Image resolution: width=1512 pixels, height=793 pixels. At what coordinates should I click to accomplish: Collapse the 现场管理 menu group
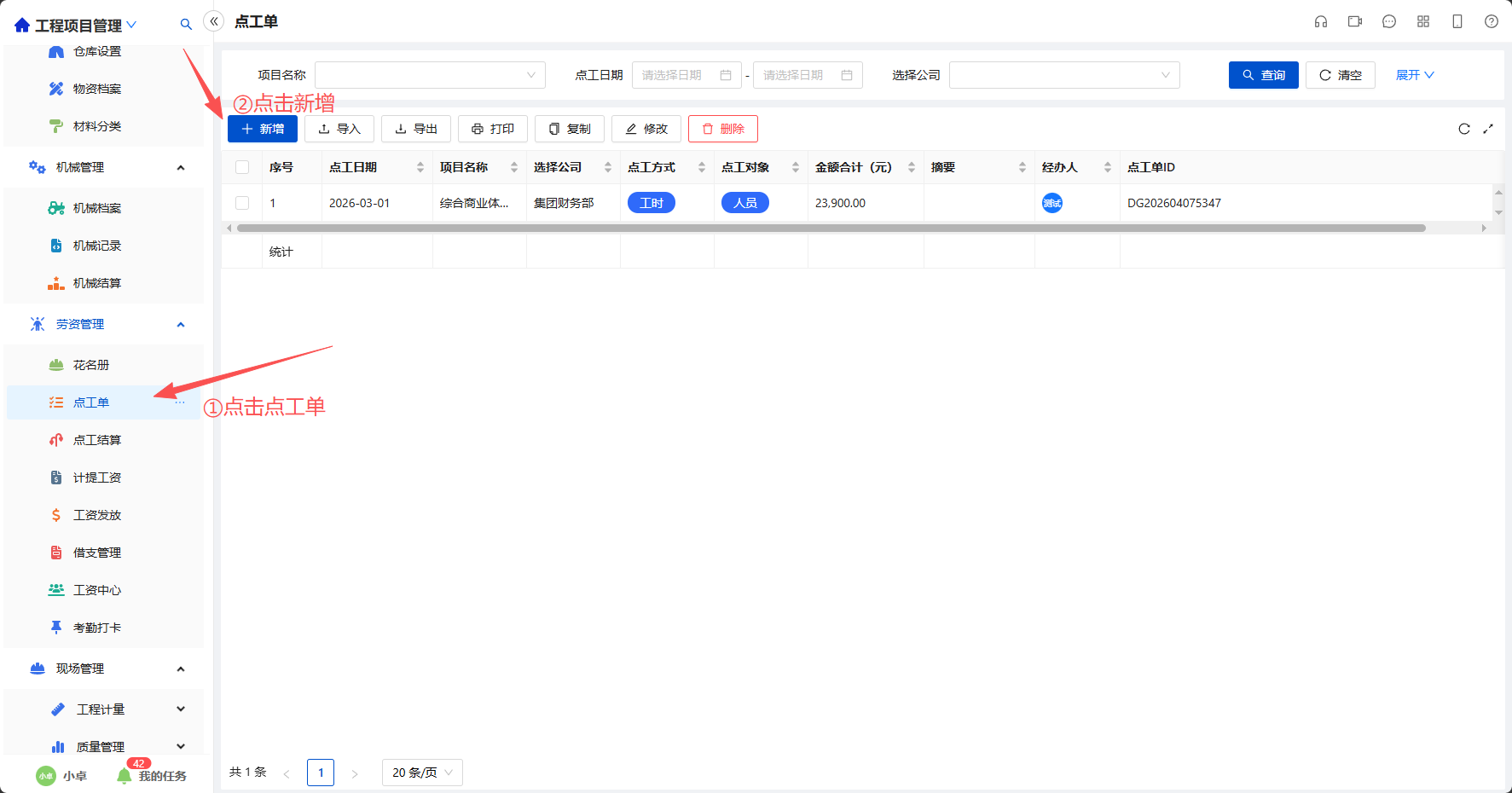tap(181, 669)
